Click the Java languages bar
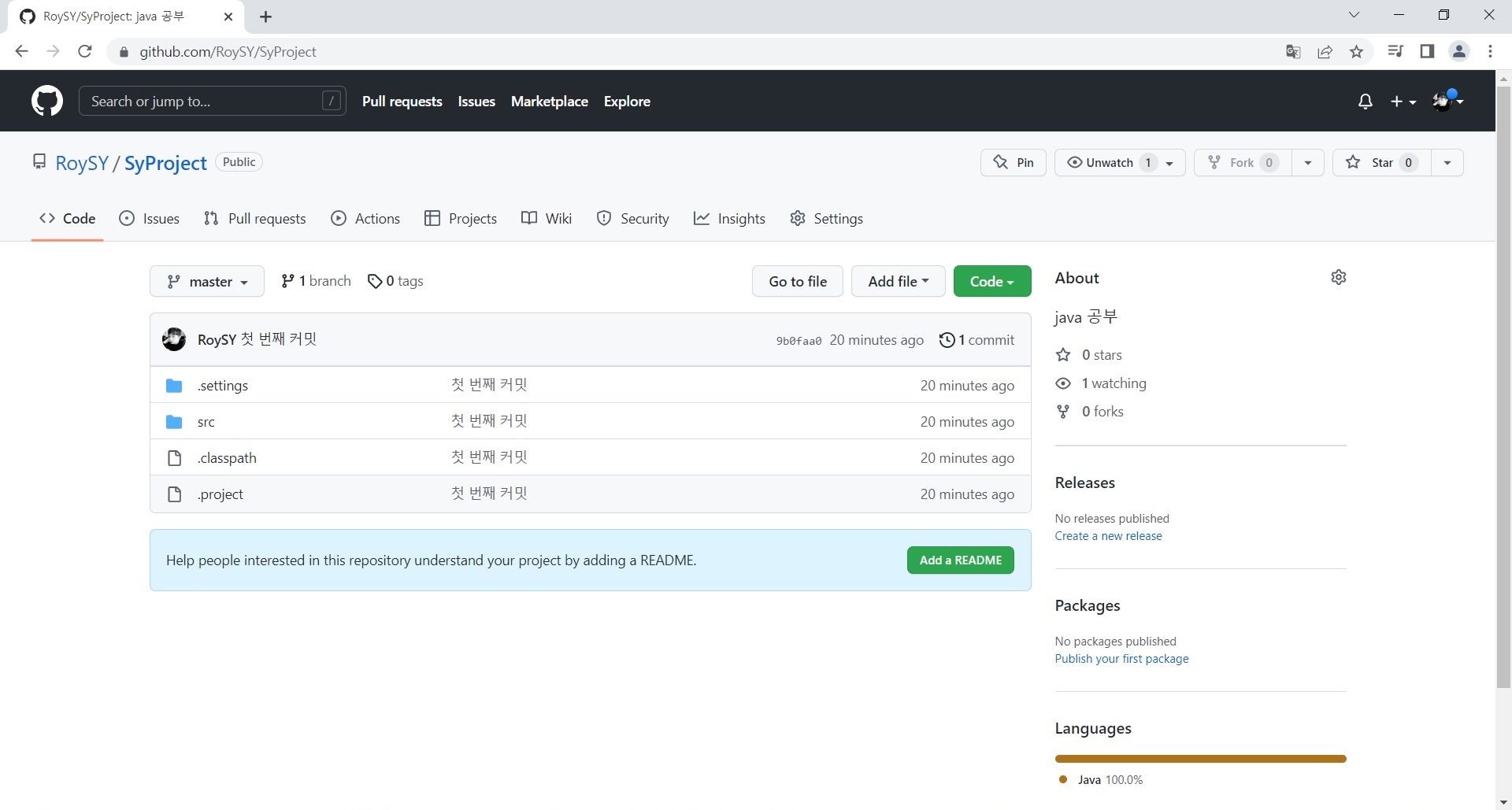 click(x=1200, y=759)
